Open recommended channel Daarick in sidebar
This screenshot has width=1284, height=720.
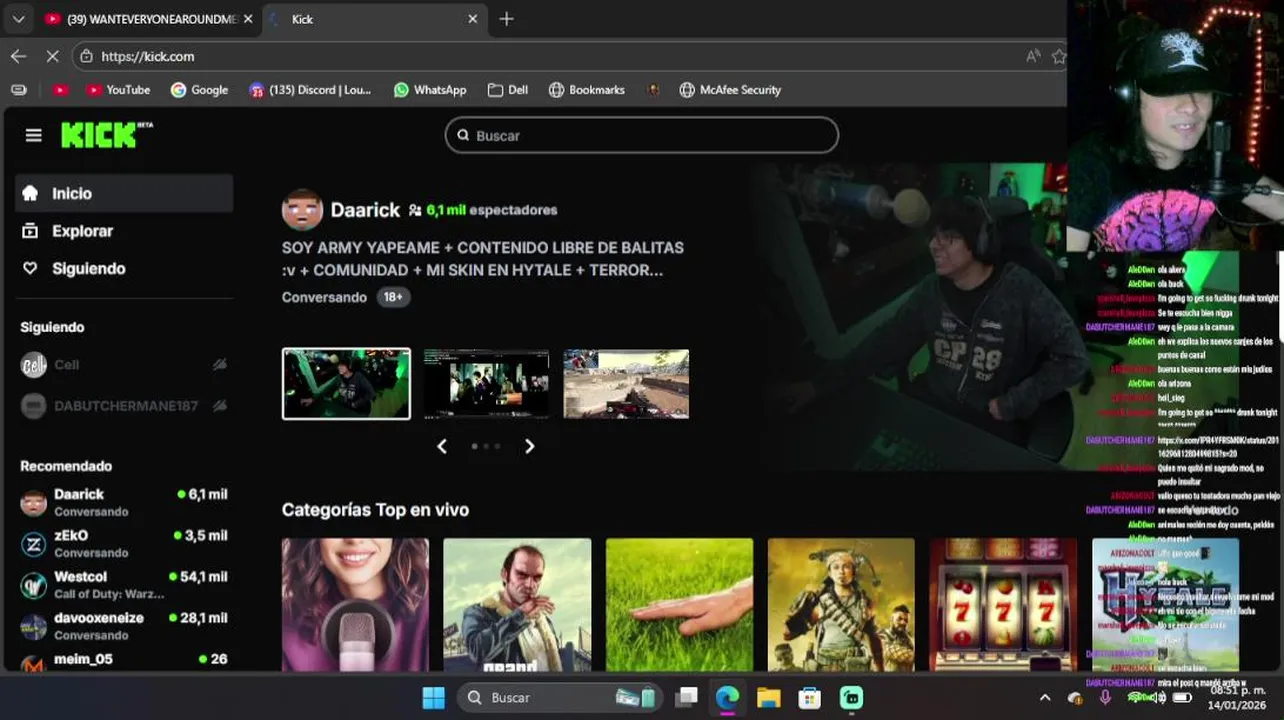[124, 502]
